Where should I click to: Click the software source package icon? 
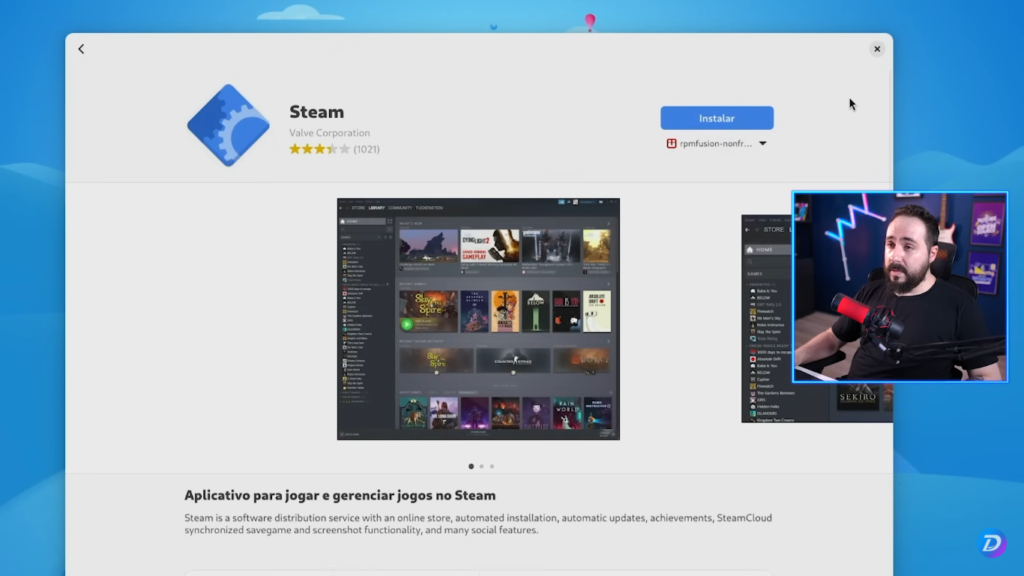pyautogui.click(x=671, y=144)
